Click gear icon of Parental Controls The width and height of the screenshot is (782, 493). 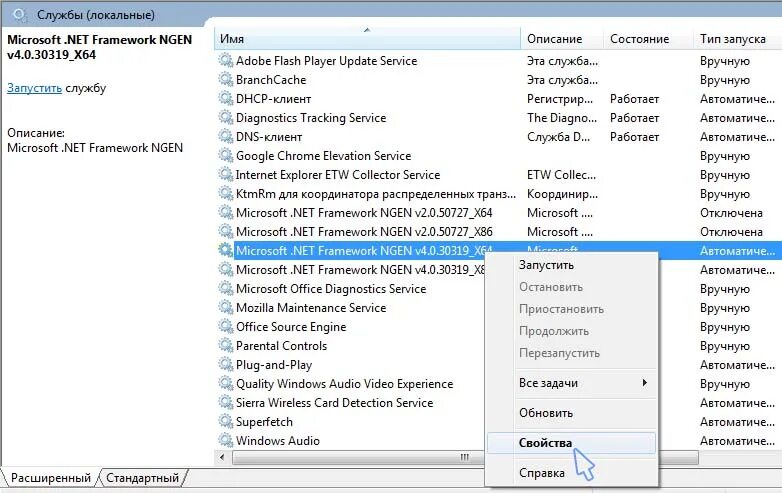[225, 346]
